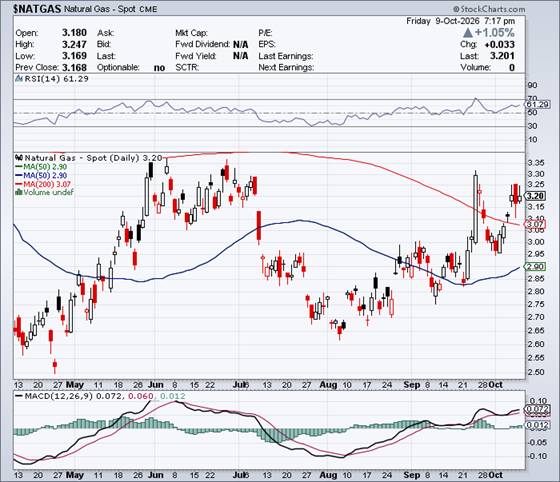The width and height of the screenshot is (560, 482).
Task: Click the -0.10 level on MACD axis
Action: pos(537,456)
